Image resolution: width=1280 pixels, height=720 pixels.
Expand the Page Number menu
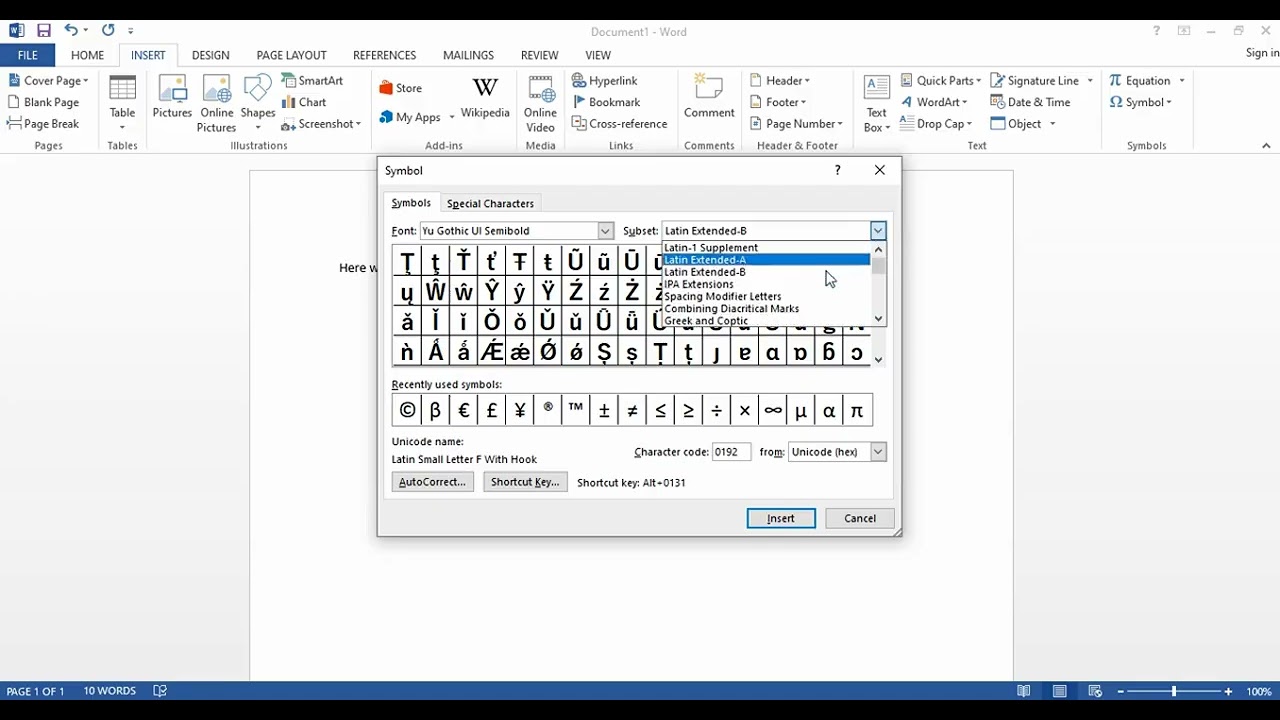pos(795,124)
